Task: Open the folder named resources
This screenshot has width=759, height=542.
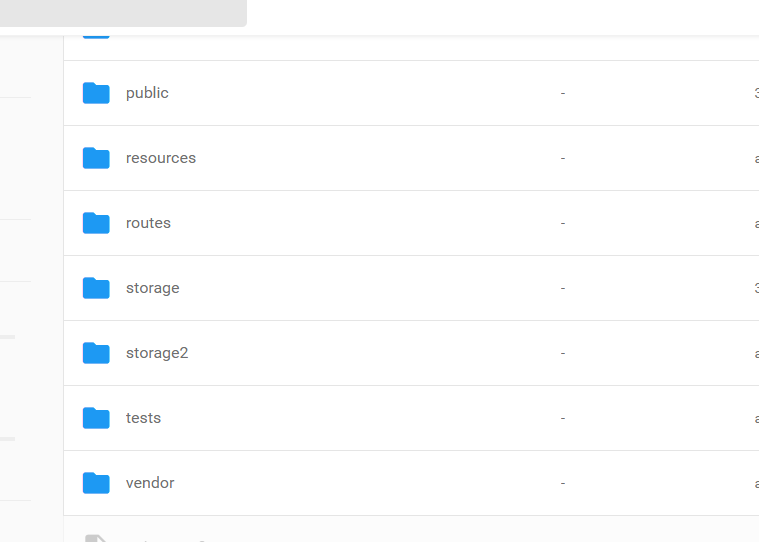Action: (x=161, y=158)
